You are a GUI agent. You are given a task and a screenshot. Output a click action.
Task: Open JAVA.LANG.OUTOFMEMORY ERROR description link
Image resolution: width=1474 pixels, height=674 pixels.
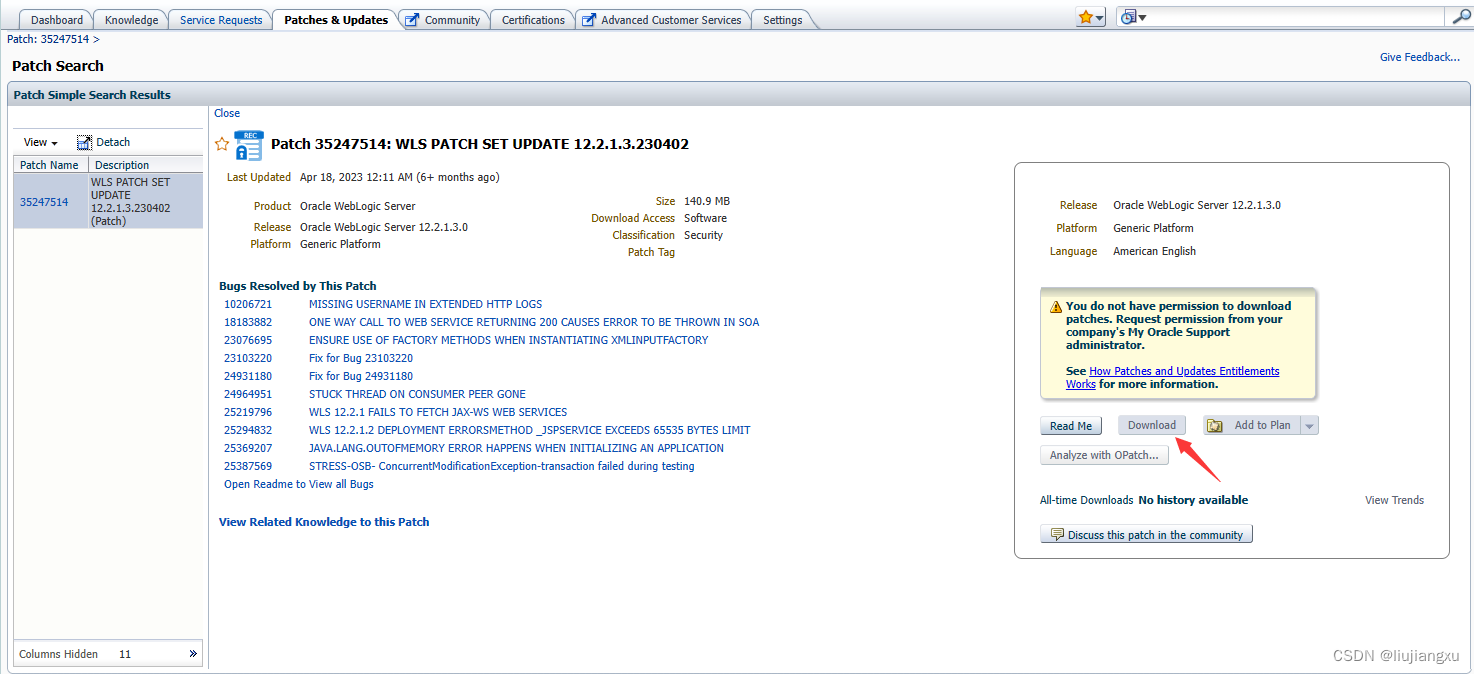coord(516,448)
